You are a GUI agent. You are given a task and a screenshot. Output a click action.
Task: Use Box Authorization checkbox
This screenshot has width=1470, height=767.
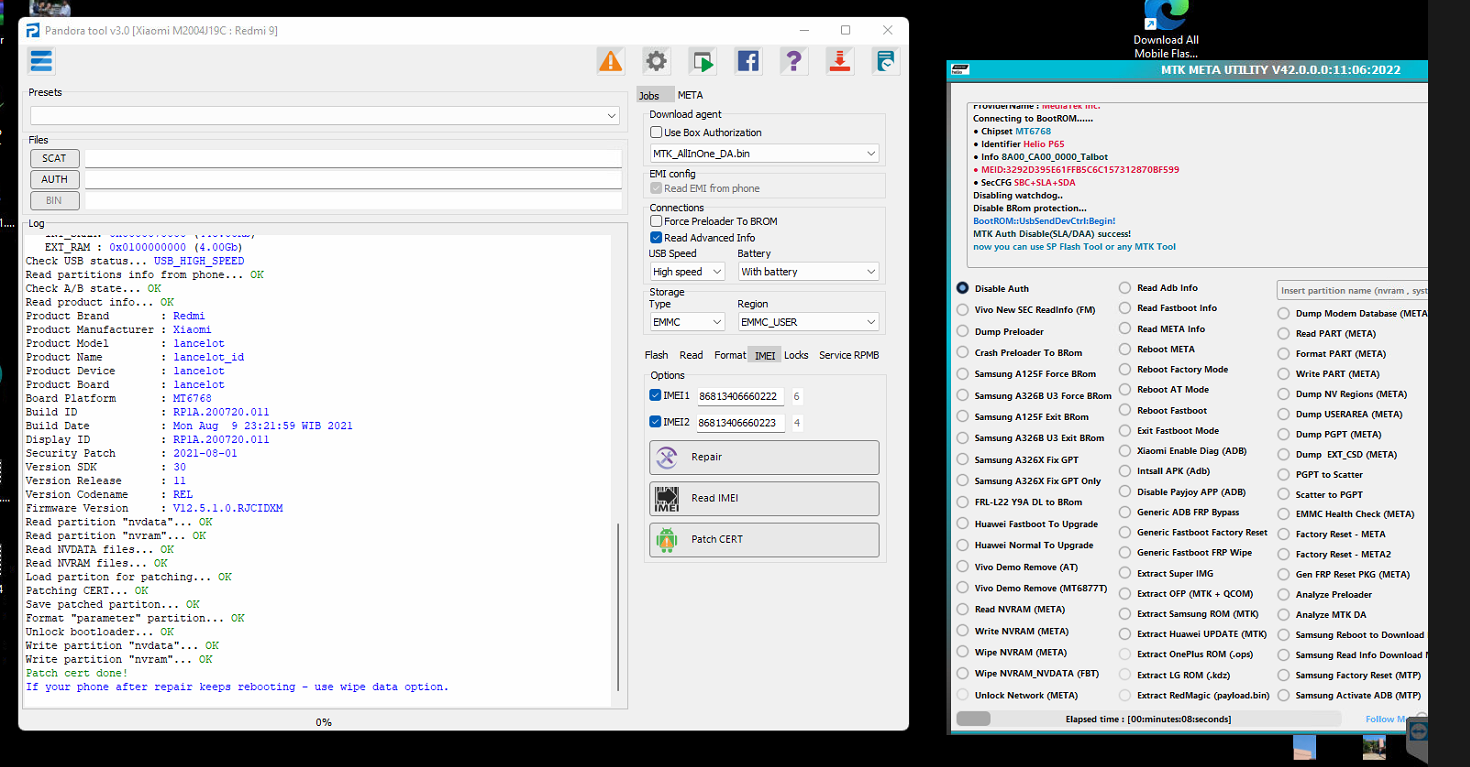656,132
